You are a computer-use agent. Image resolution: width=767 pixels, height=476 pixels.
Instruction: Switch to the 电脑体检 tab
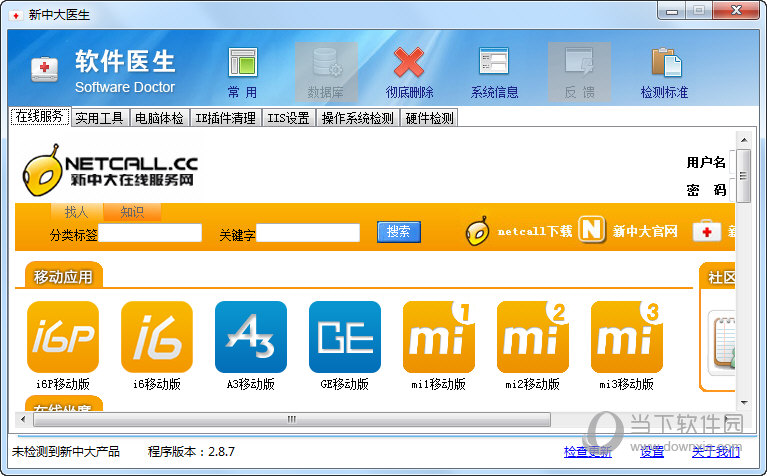coord(159,118)
